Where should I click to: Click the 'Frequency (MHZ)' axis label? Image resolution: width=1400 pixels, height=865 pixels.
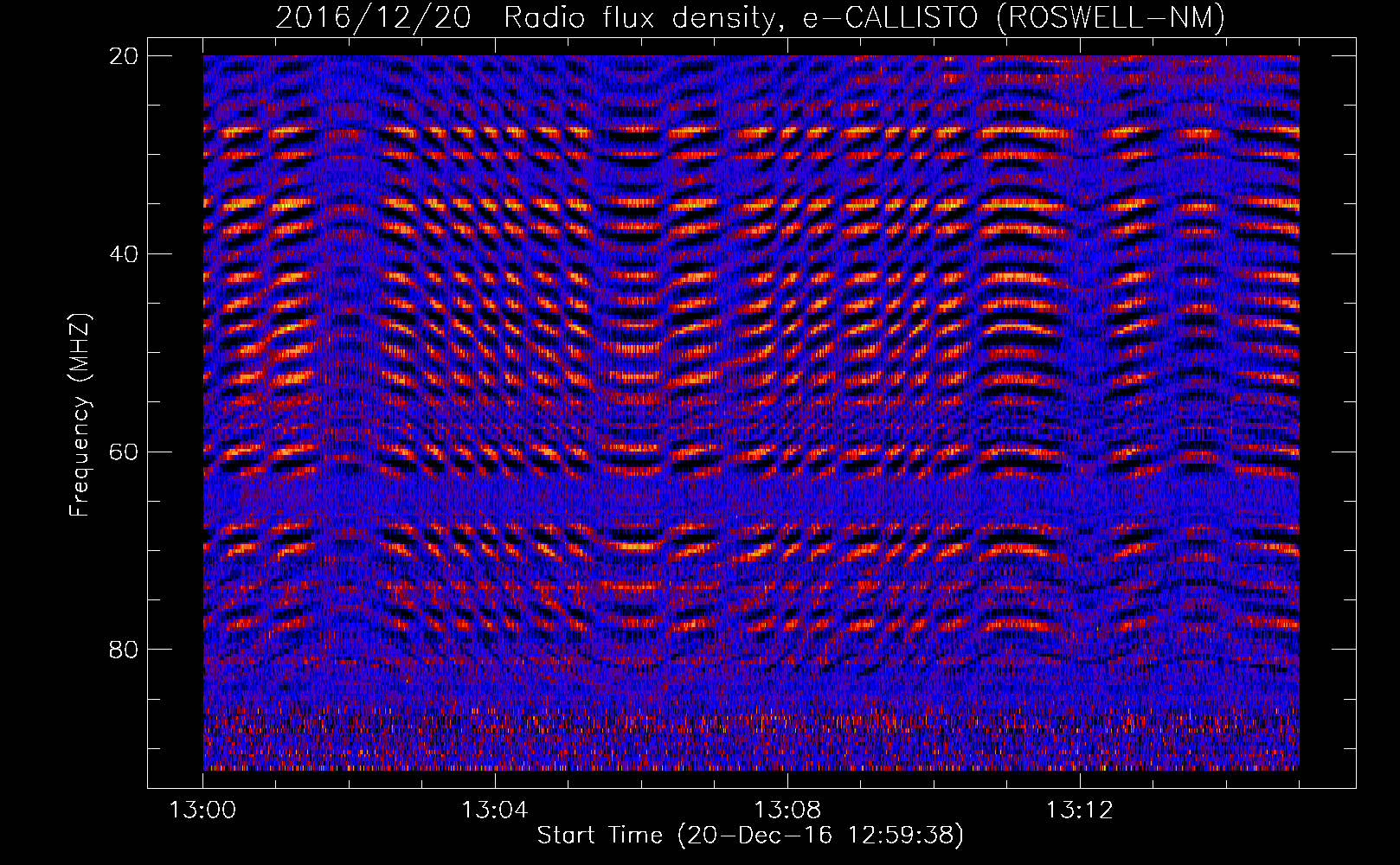pyautogui.click(x=80, y=415)
